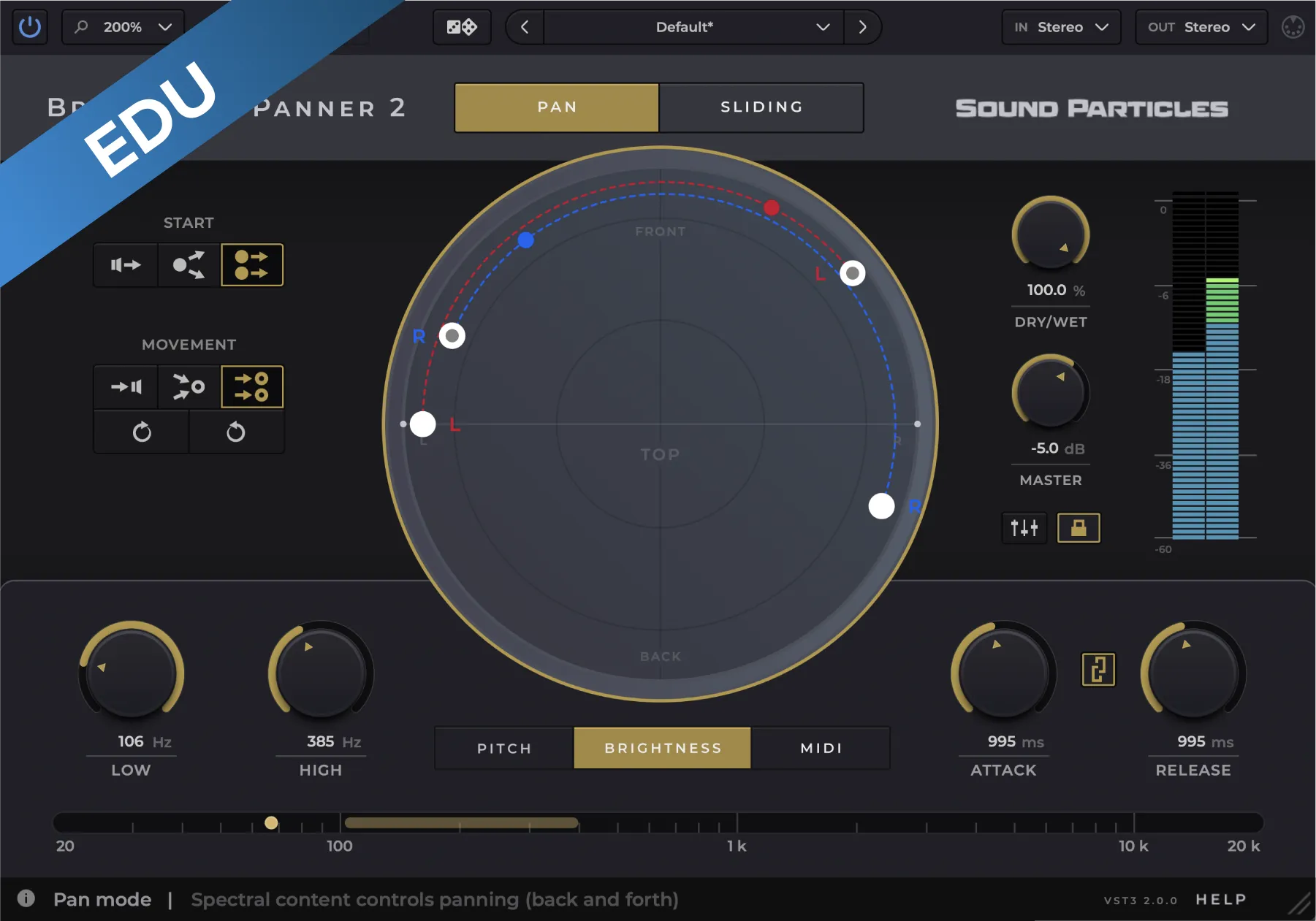Select the Movement mode with the two-arrows-and-circles icon
The image size is (1316, 921).
252,386
